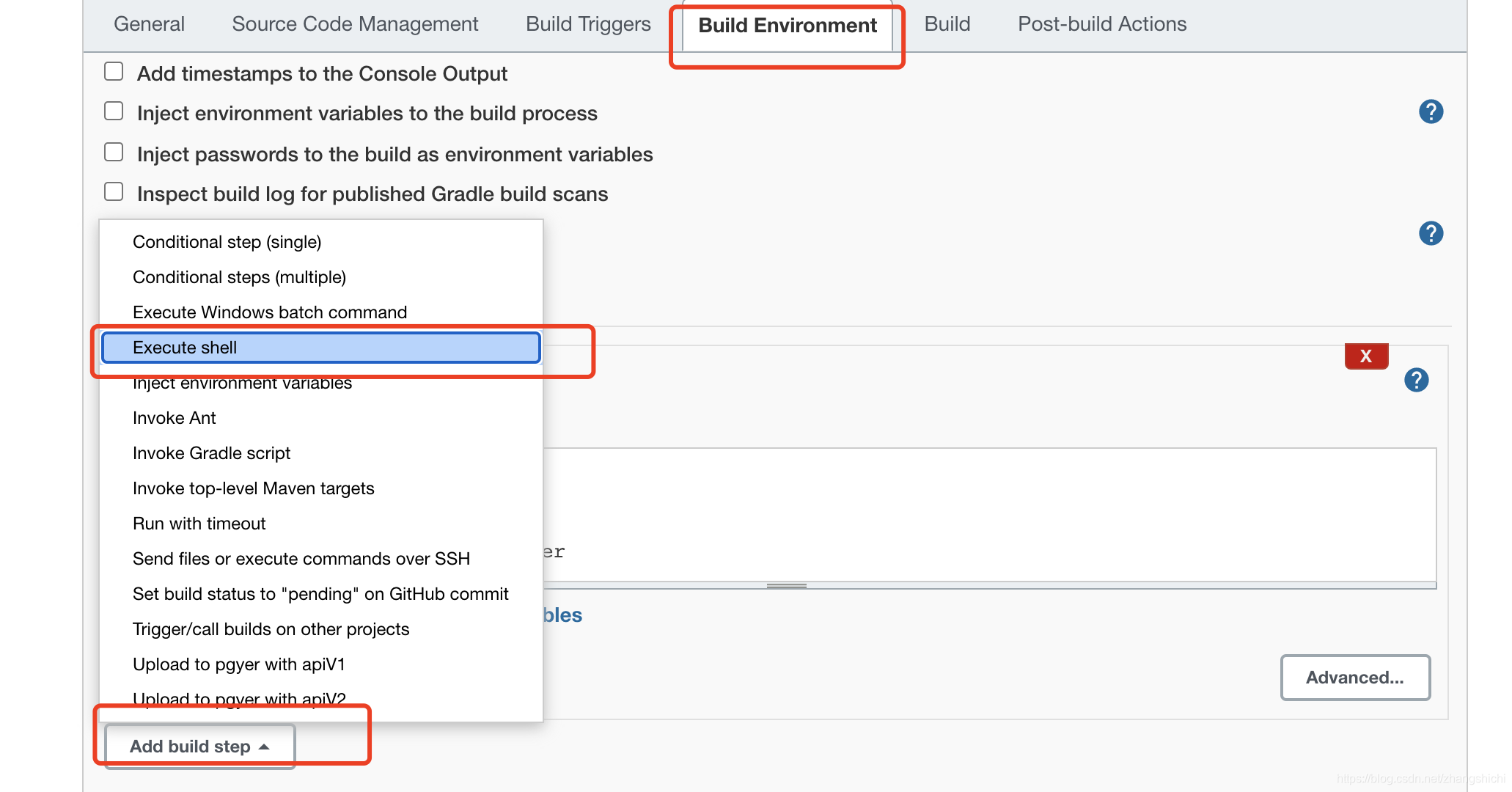
Task: Switch to the Source Code Management tab
Action: [355, 24]
